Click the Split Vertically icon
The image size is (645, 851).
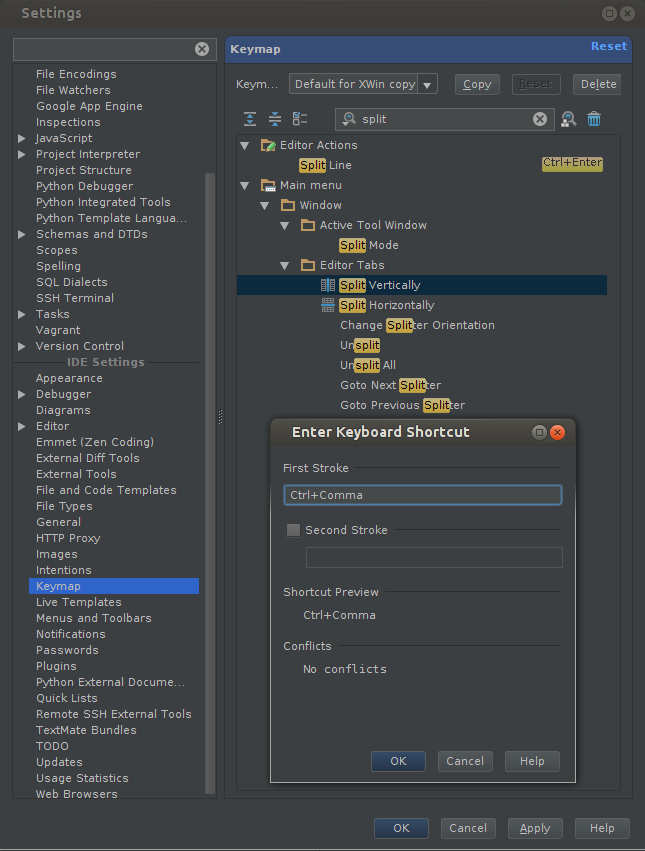pos(328,285)
